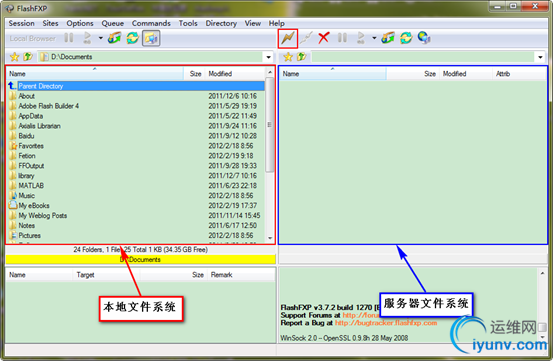Image resolution: width=553 pixels, height=361 pixels.
Task: Click the Disconnect icon in remote toolbar
Action: coord(306,38)
